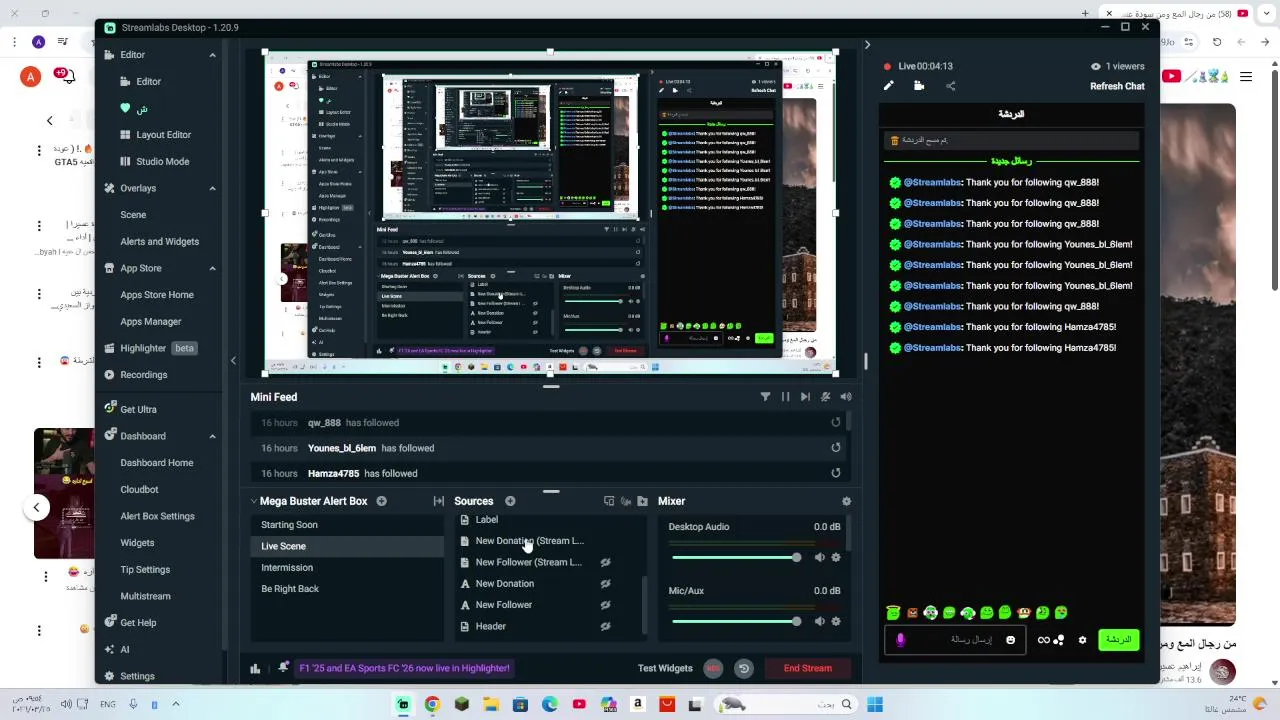Click the share stream icon
Screen dimensions: 1280x720
click(x=950, y=86)
